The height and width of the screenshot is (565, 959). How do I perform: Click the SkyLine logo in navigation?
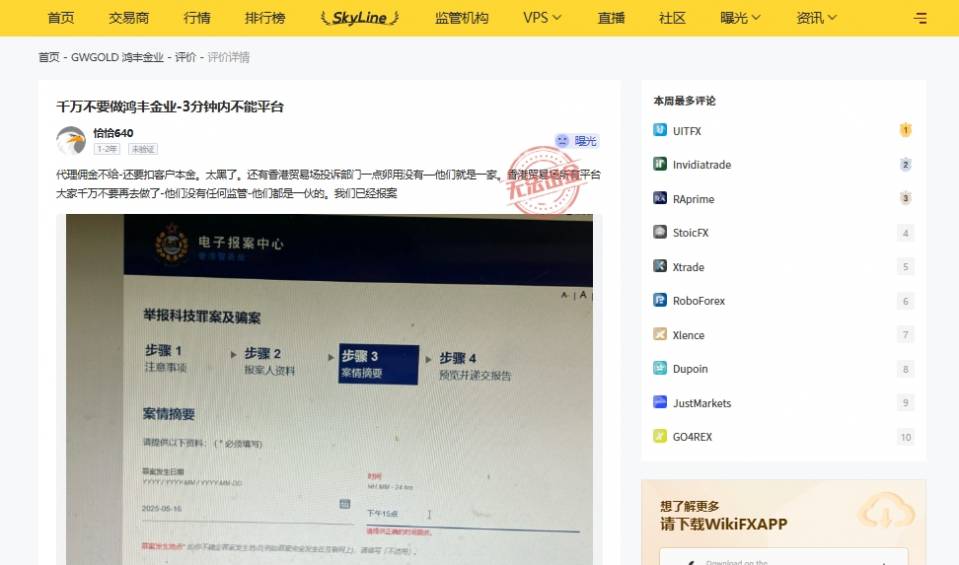360,18
